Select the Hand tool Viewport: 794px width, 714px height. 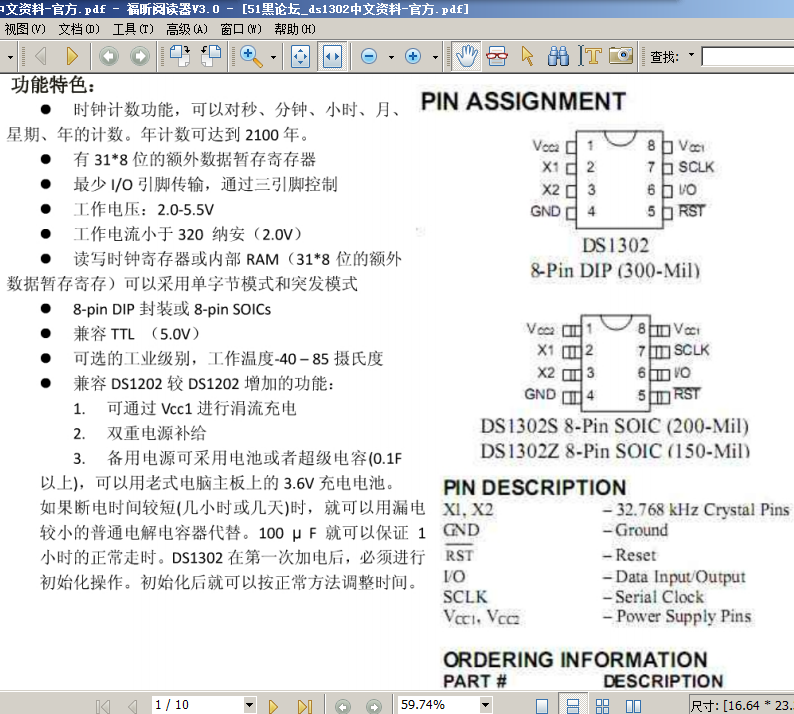[x=466, y=56]
